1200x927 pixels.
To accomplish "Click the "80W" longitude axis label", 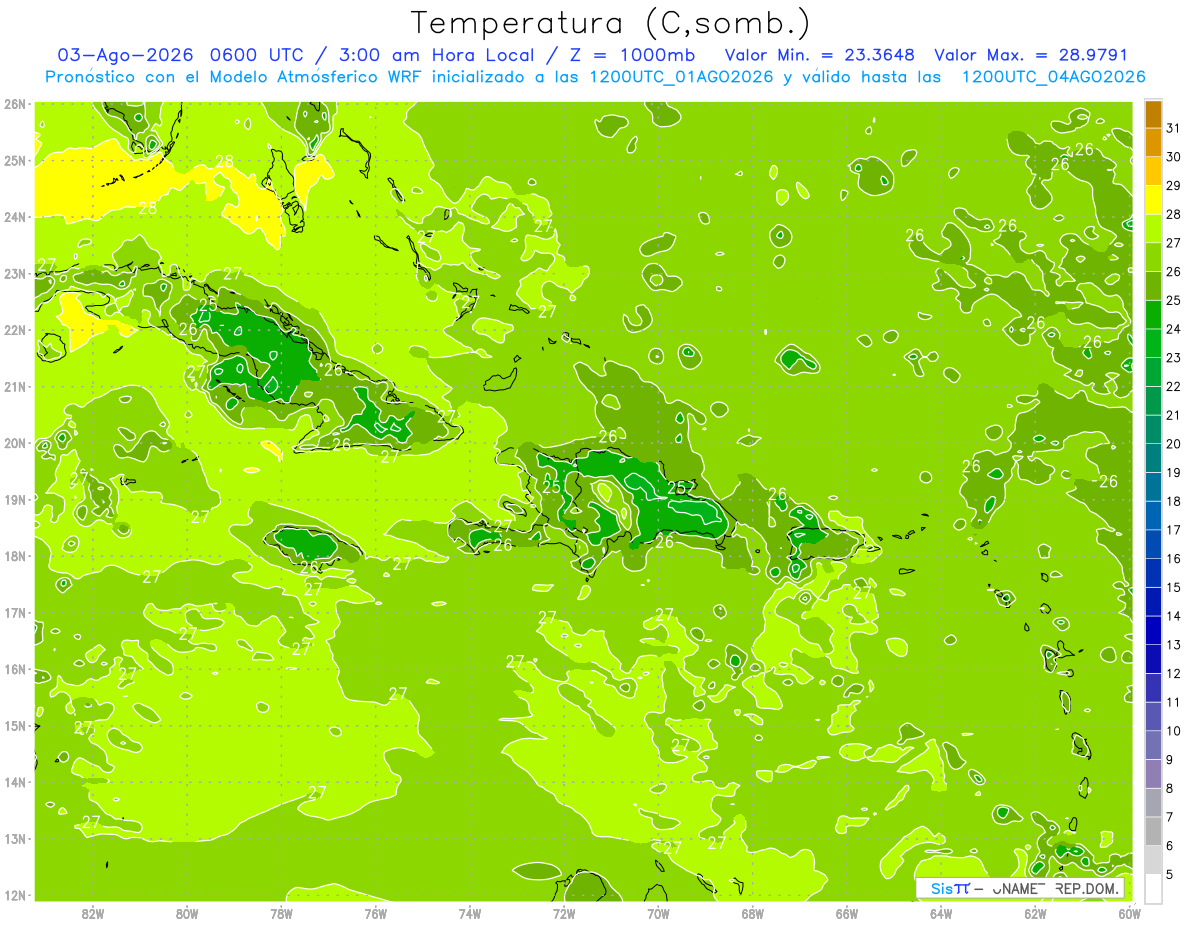I will [x=186, y=914].
